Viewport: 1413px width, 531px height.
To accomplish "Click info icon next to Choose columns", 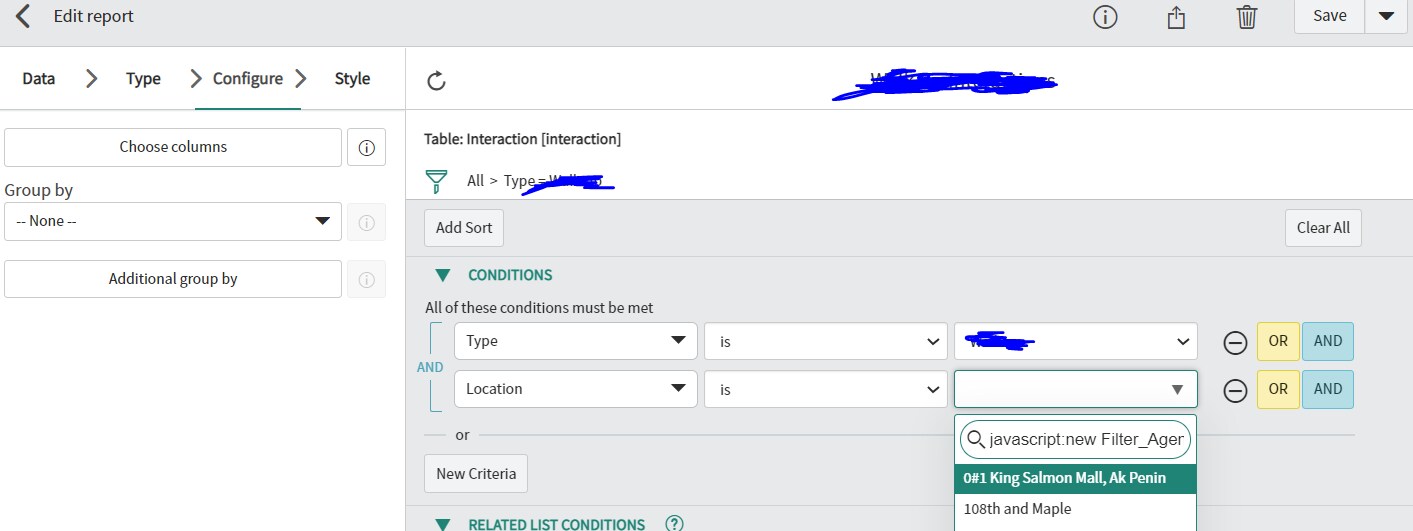I will pyautogui.click(x=366, y=148).
